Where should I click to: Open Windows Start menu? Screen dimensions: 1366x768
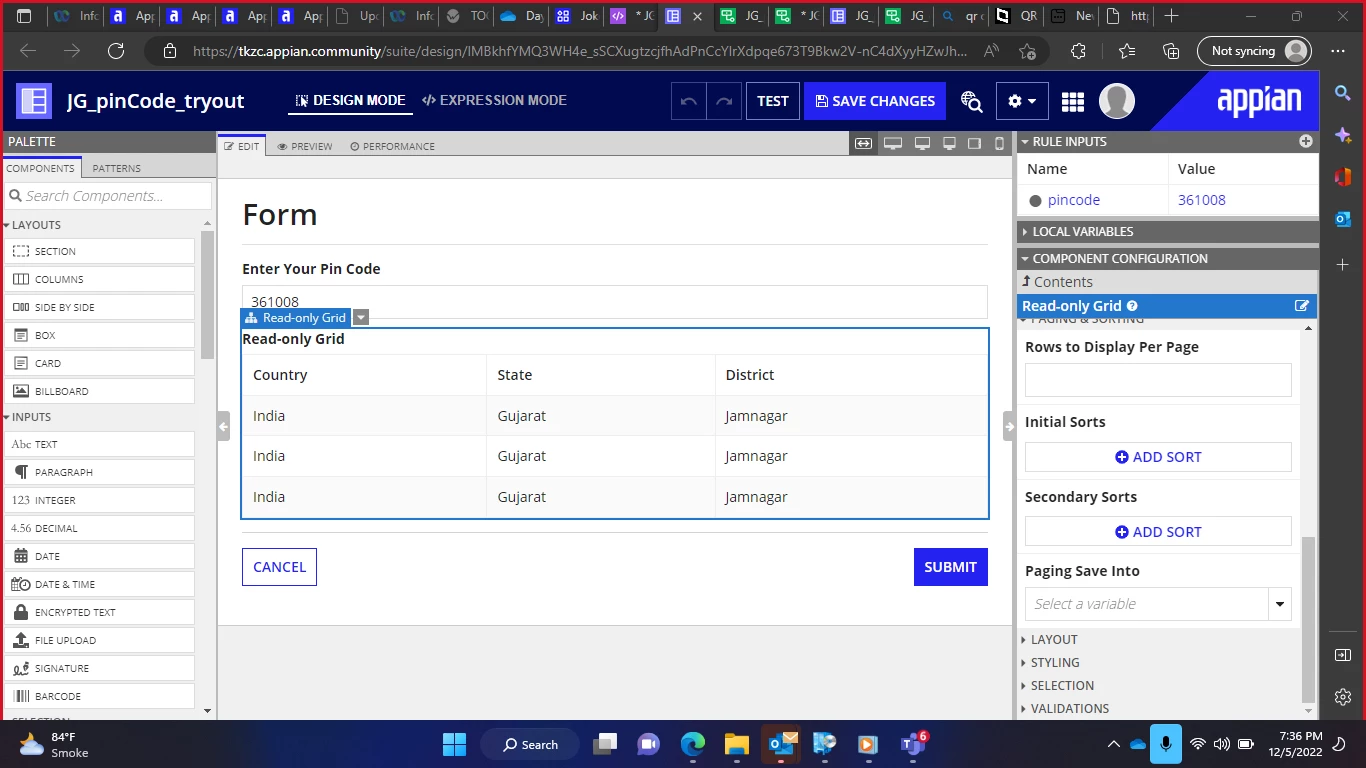point(454,744)
